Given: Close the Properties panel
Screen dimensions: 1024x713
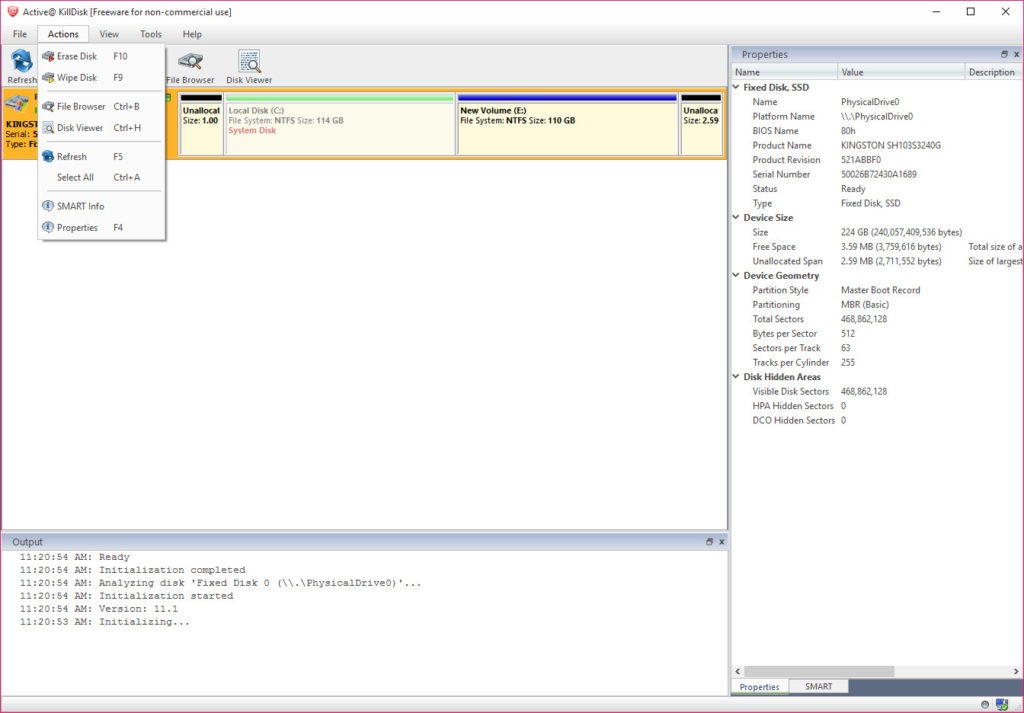Looking at the screenshot, I should (1016, 55).
